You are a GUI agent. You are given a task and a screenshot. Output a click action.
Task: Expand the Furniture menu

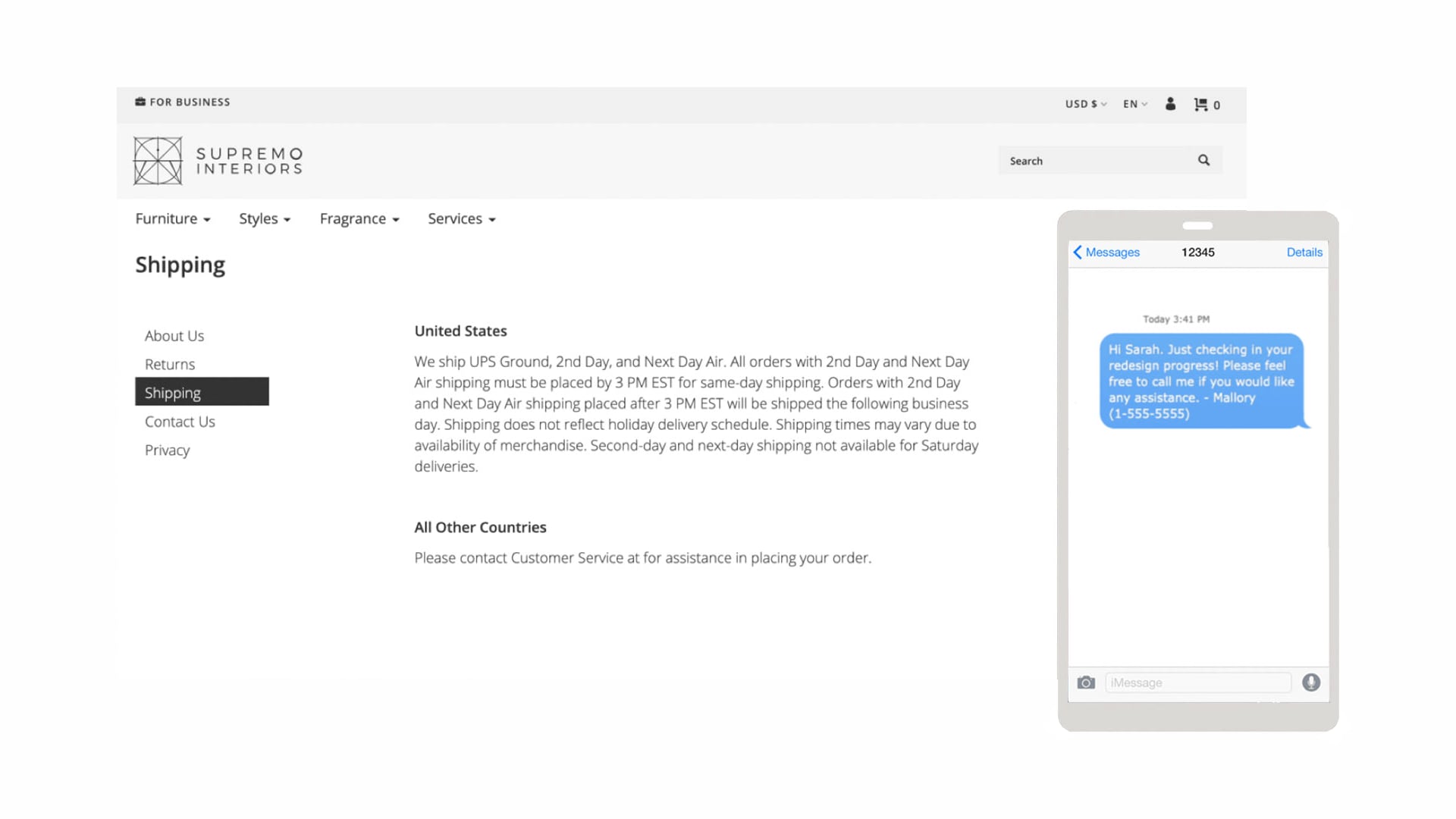[172, 219]
